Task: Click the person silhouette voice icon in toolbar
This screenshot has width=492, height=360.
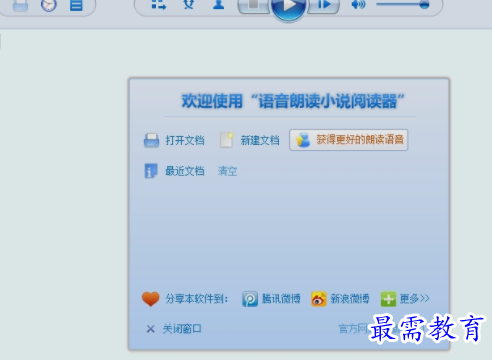Action: click(218, 4)
